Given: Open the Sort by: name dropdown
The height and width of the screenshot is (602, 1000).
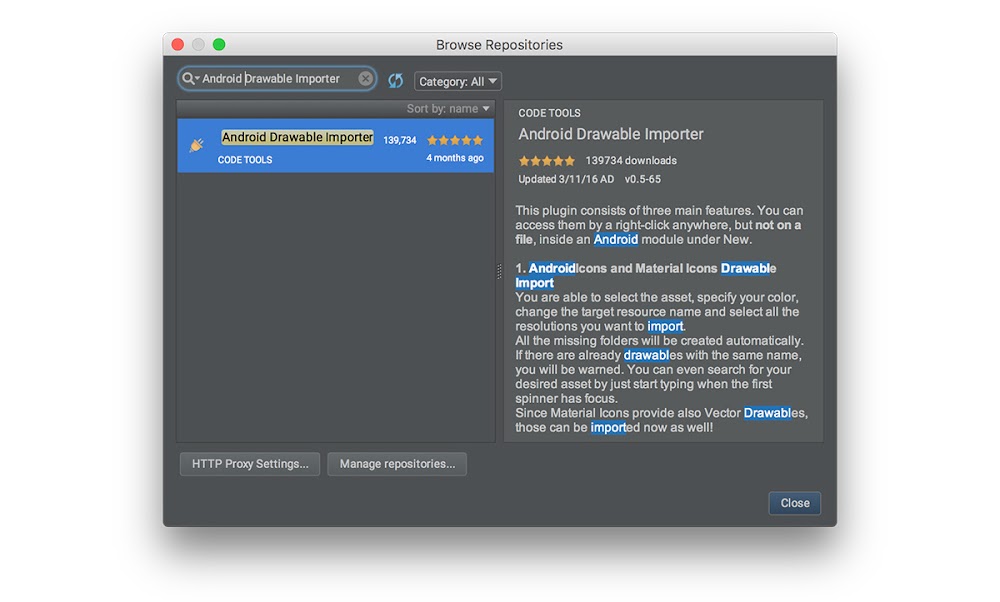Looking at the screenshot, I should click(x=448, y=109).
